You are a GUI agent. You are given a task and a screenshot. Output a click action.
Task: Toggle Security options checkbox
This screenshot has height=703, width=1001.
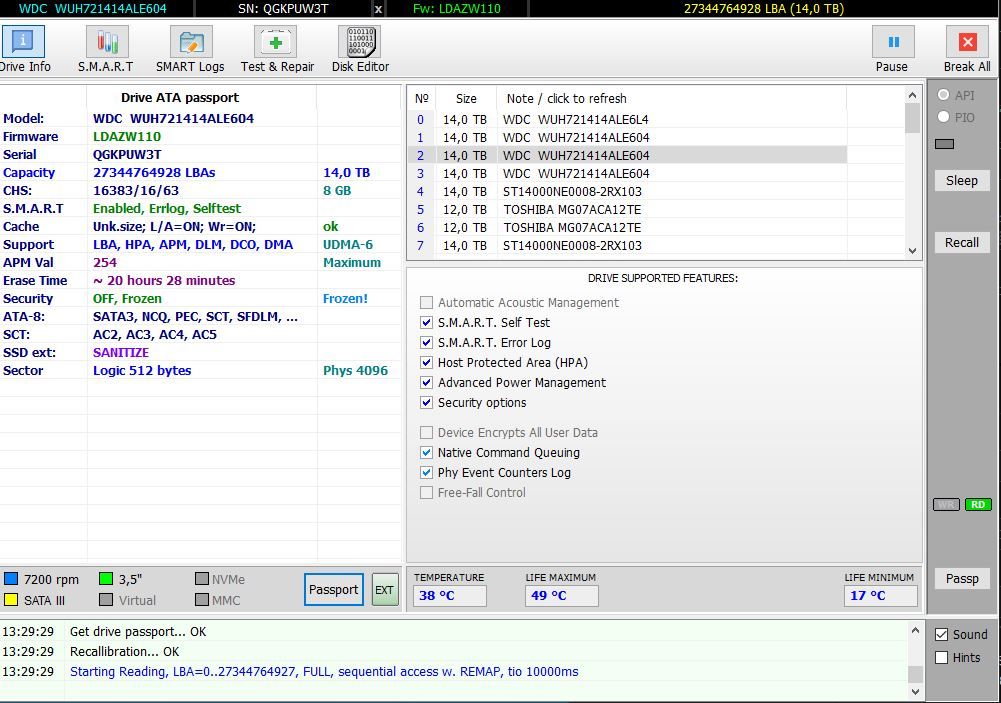(426, 402)
